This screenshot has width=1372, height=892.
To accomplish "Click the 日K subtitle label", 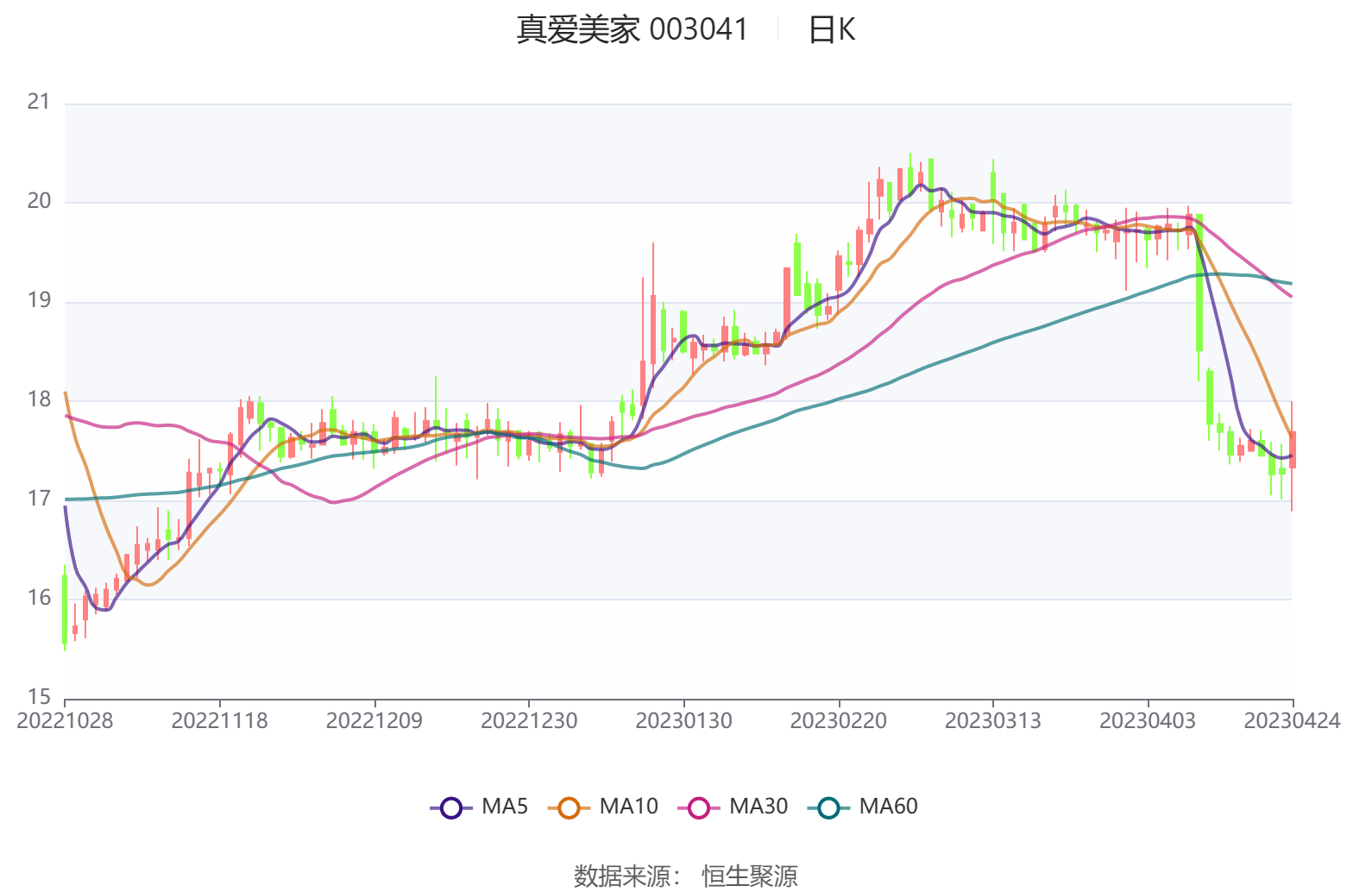I will point(832,30).
